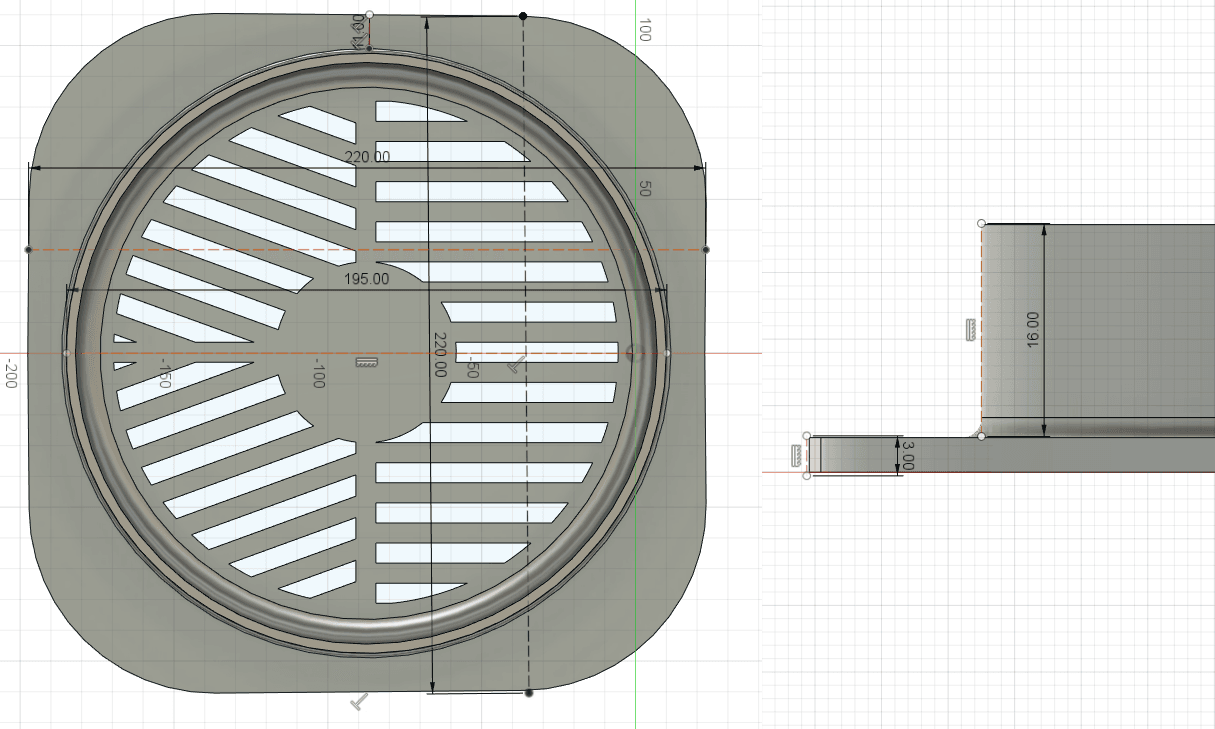Click the constraint glyph on the grille center axis

pyautogui.click(x=366, y=364)
